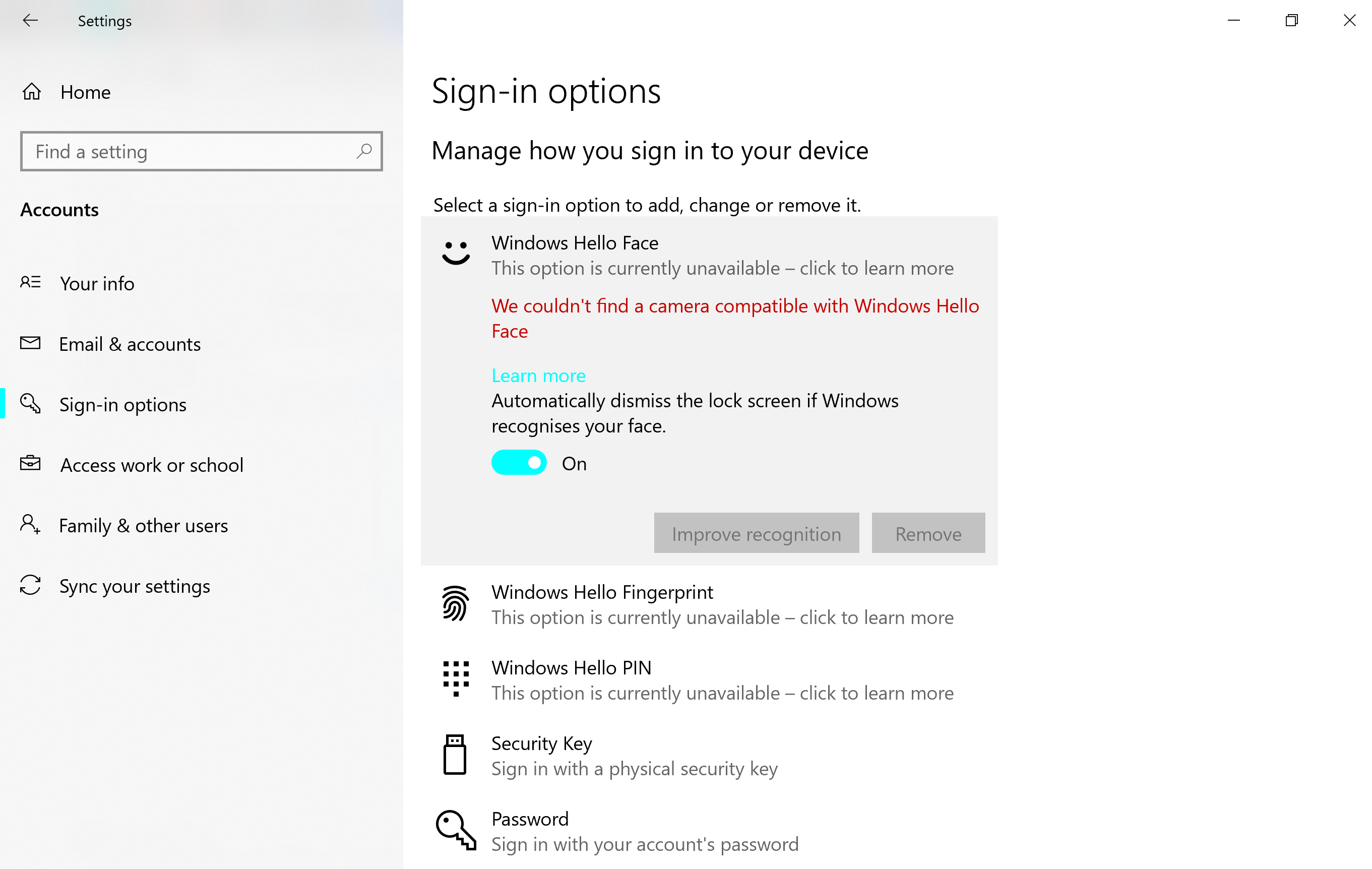This screenshot has height=869, width=1372.
Task: Click the Windows Hello PIN keypad icon
Action: click(x=456, y=678)
